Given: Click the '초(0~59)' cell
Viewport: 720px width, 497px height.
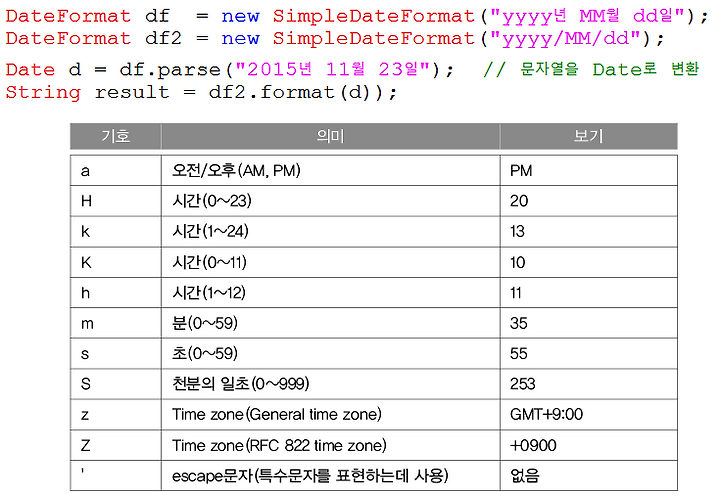Looking at the screenshot, I should (331, 354).
